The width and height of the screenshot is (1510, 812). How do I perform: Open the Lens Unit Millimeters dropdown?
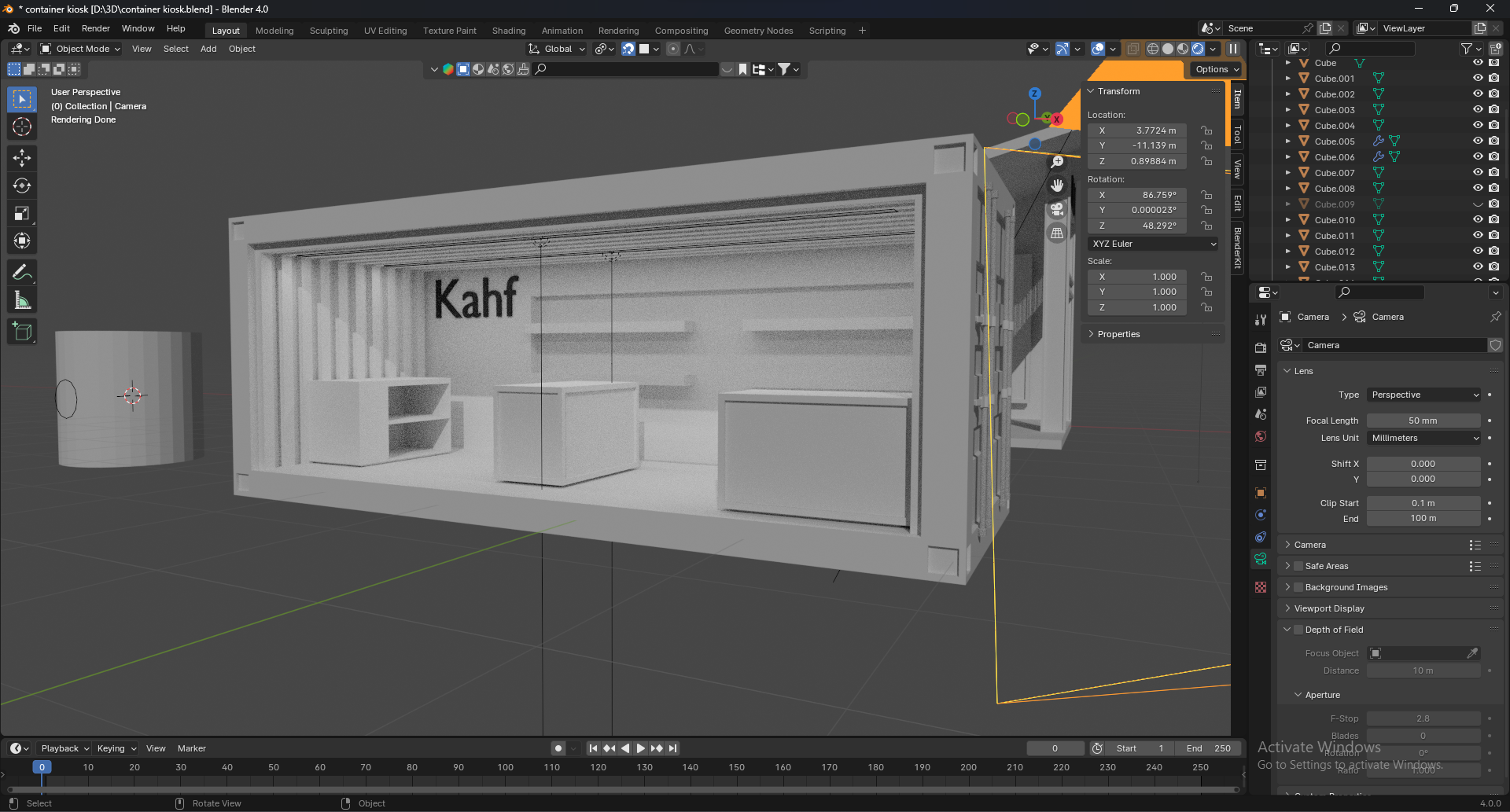point(1424,438)
